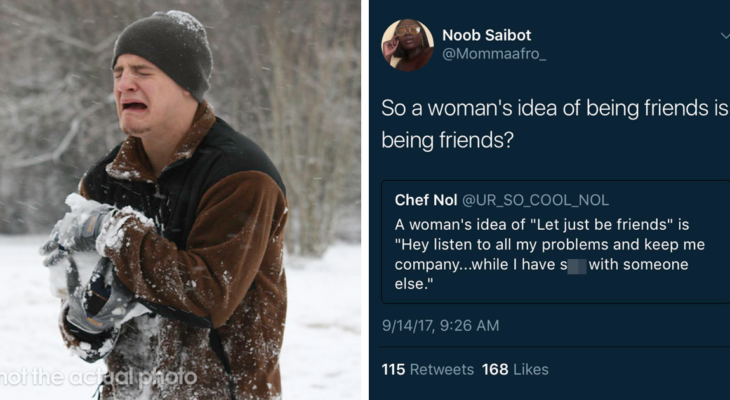Click the "not the actual photo" caption
The height and width of the screenshot is (400, 730).
coord(98,377)
